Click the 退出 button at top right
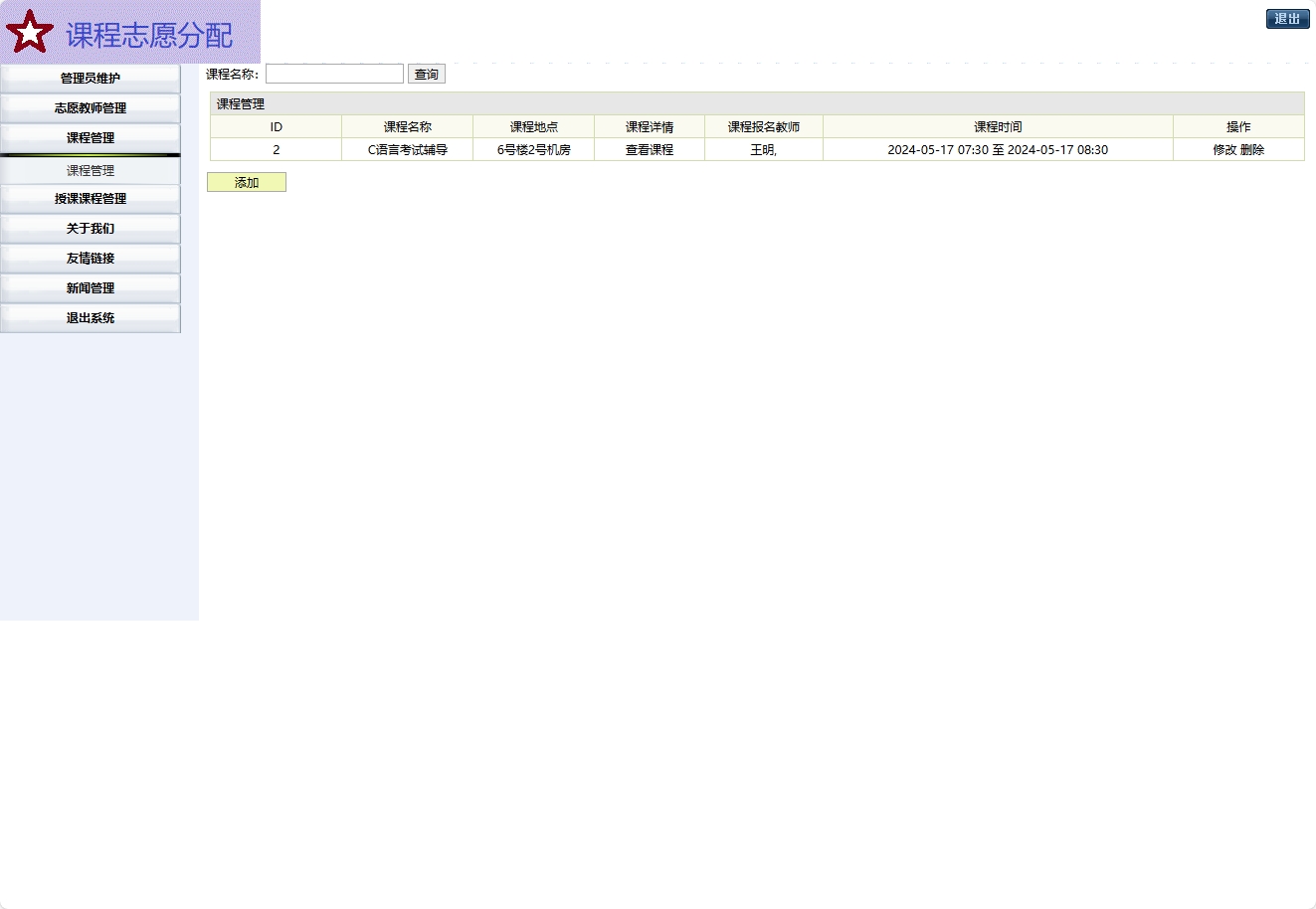1316x909 pixels. pyautogui.click(x=1287, y=18)
